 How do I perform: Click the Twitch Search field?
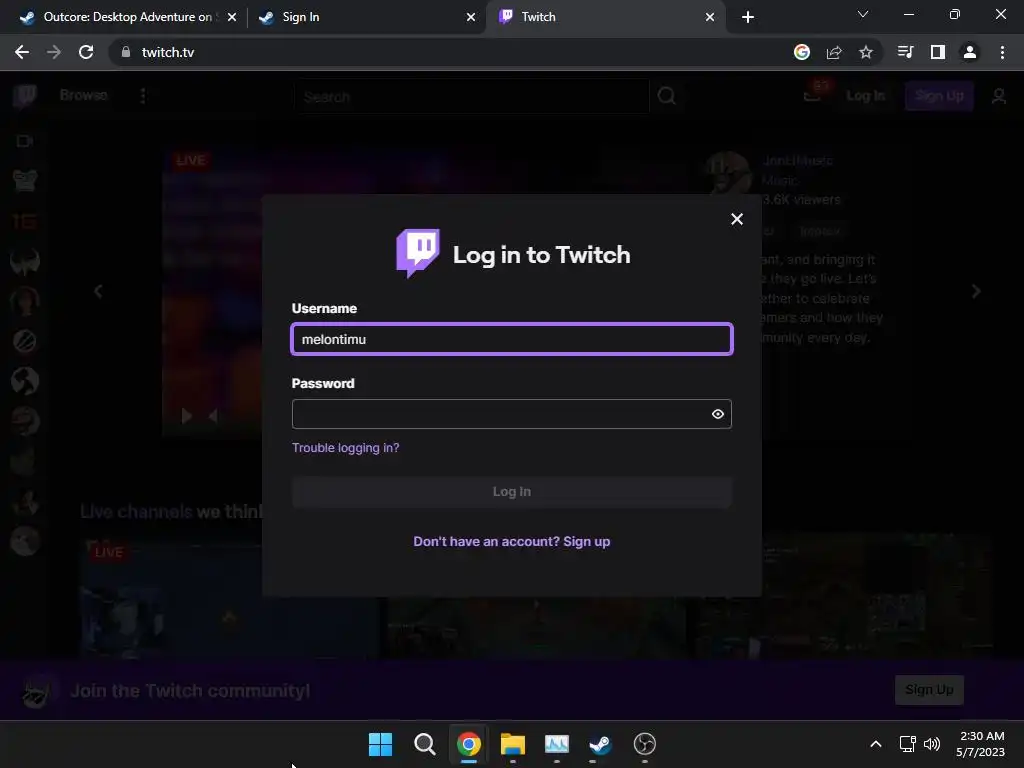[472, 97]
